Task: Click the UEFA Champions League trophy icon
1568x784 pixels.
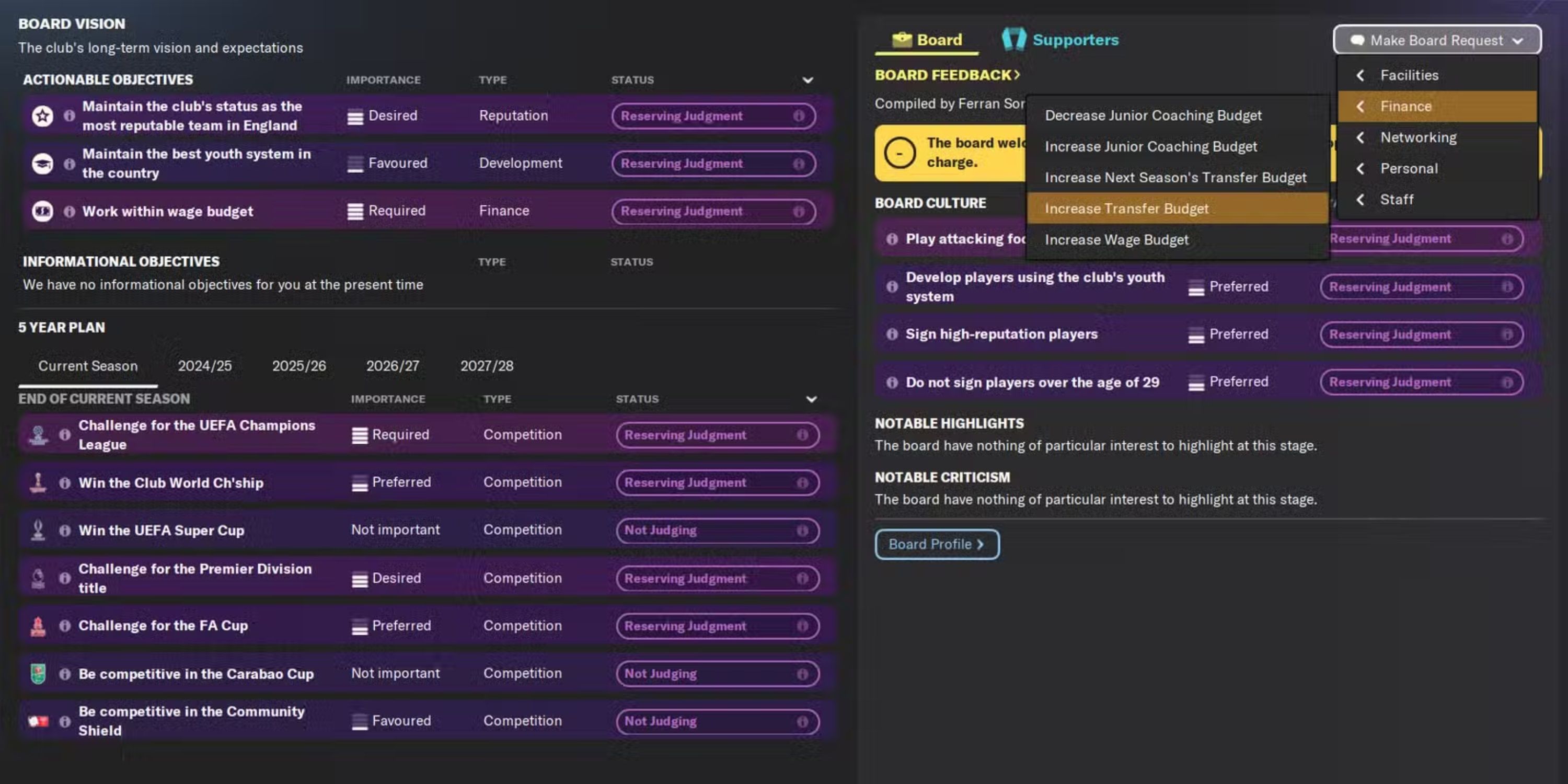Action: click(38, 434)
